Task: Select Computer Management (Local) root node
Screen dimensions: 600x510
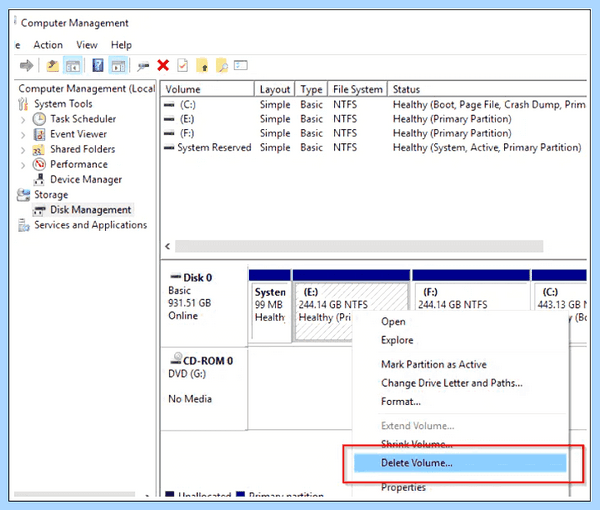Action: [86, 89]
